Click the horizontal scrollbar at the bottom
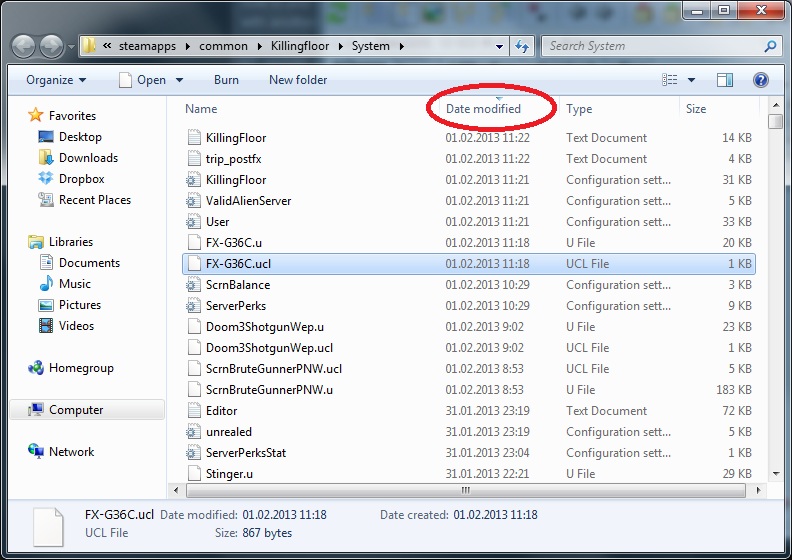792x560 pixels. [x=465, y=491]
